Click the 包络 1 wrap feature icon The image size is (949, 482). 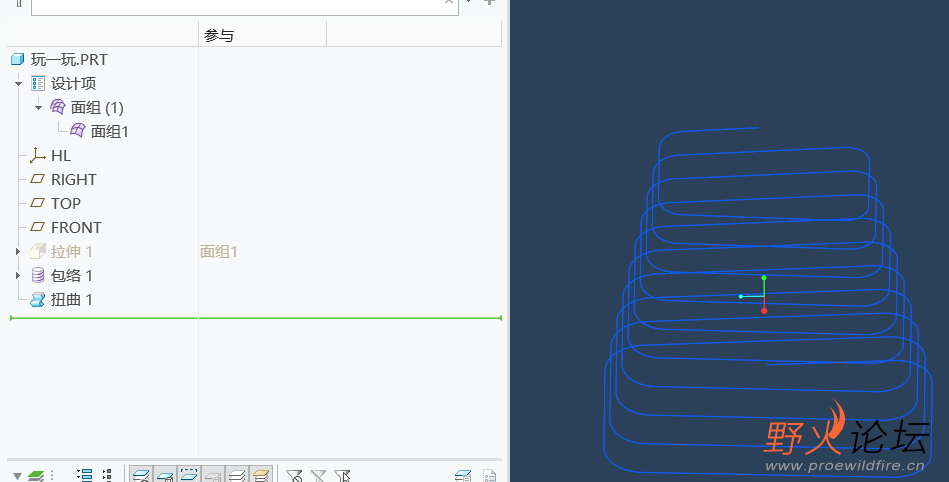[38, 275]
